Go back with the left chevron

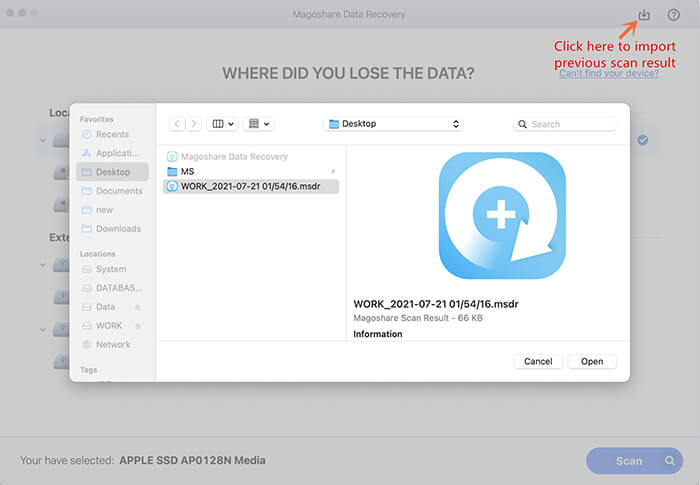177,124
